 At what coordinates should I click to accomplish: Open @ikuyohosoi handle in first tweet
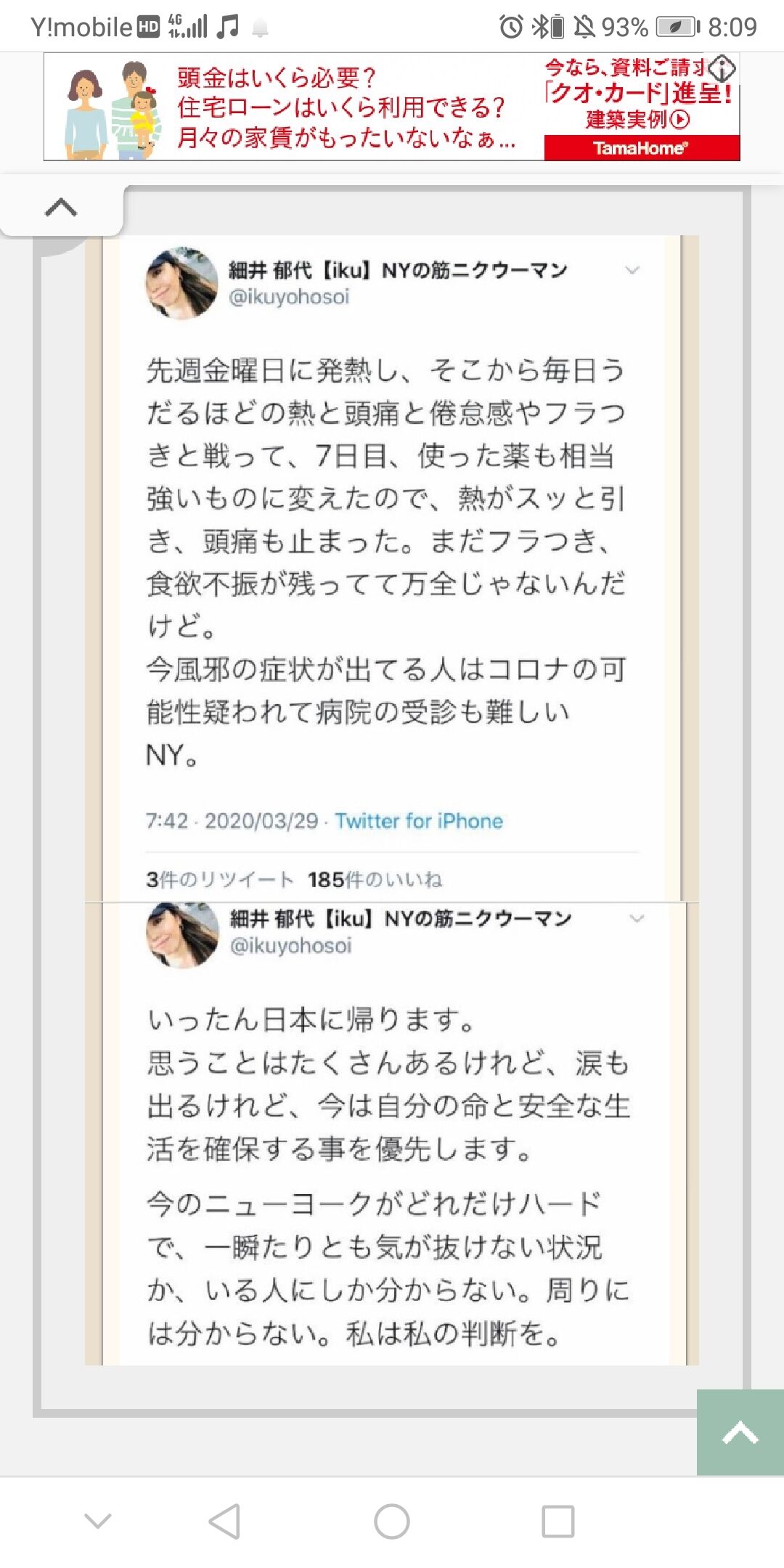click(289, 296)
